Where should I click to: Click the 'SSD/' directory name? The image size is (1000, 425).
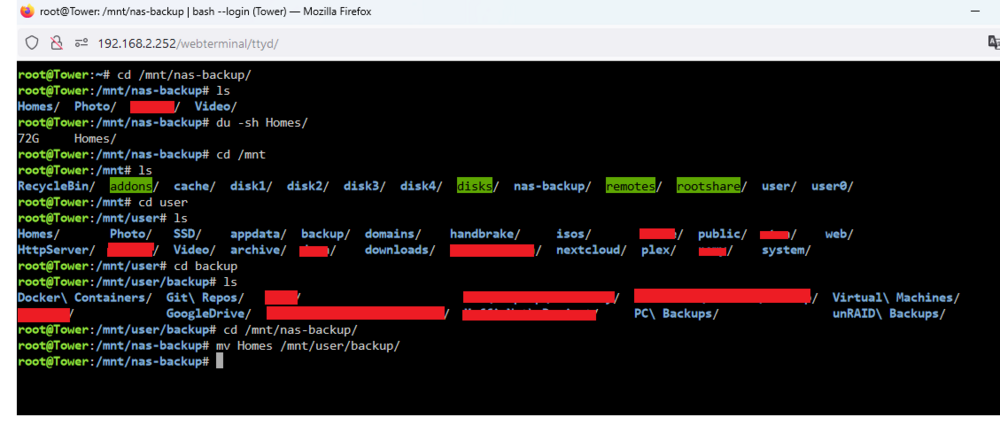pos(188,234)
